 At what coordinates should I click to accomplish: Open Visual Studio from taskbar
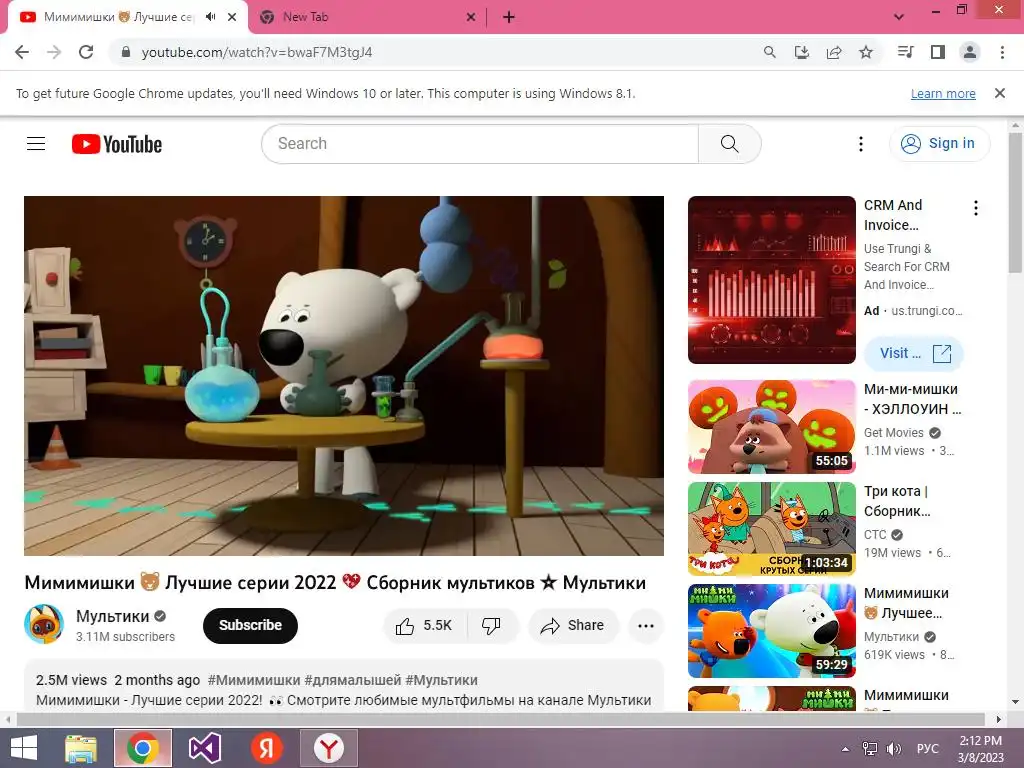tap(204, 748)
